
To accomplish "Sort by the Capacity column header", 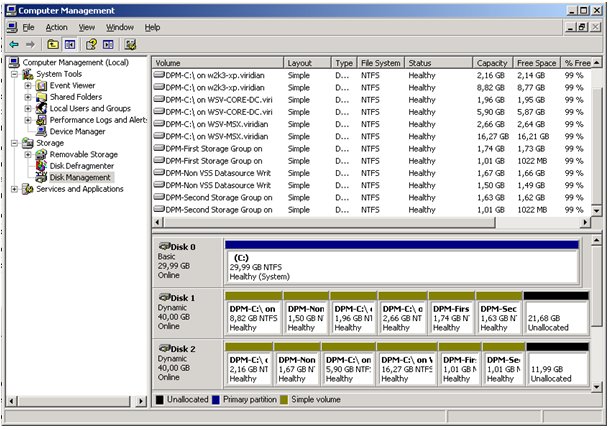I will click(493, 63).
